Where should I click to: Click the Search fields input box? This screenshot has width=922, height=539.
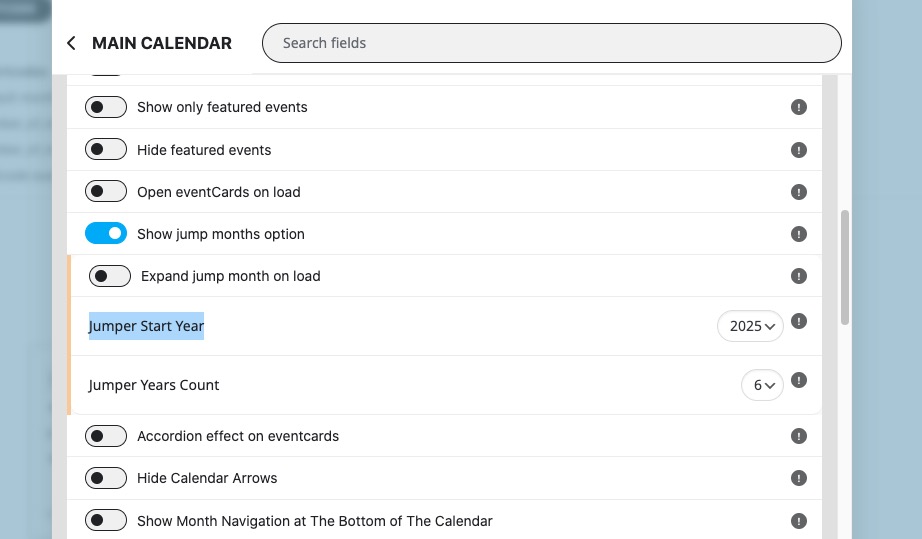pos(552,43)
